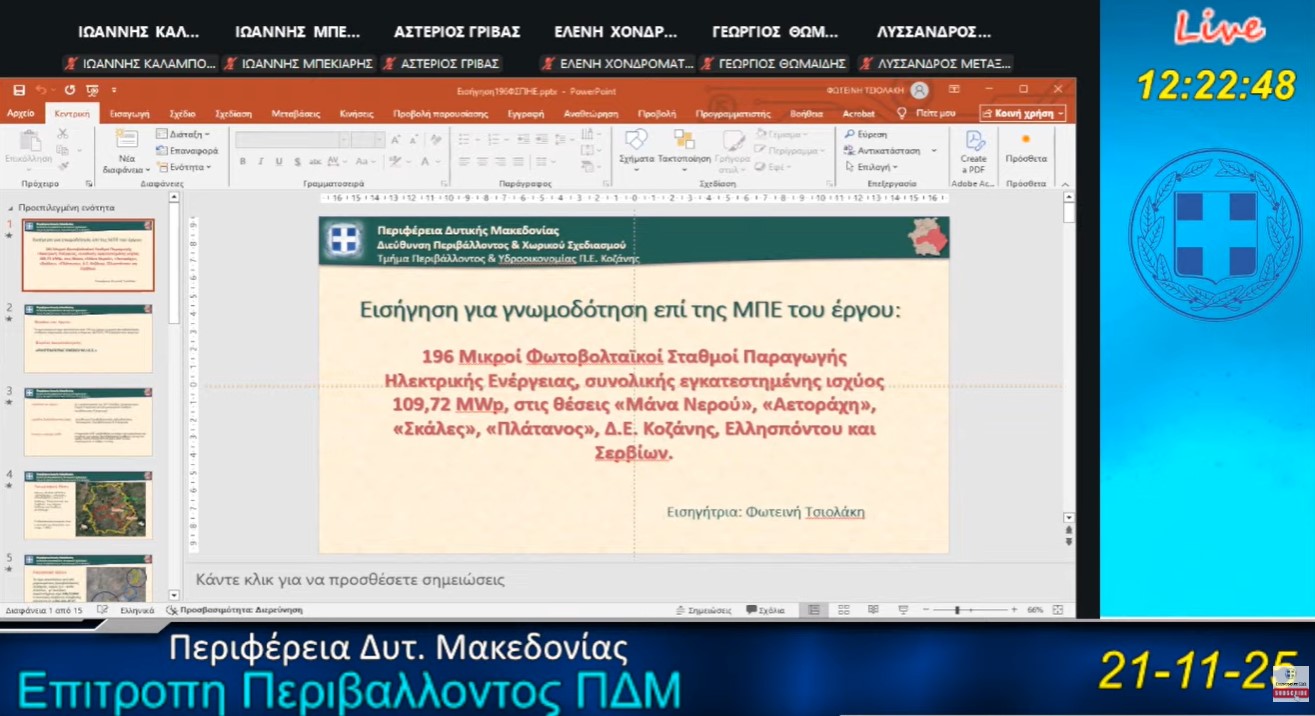The height and width of the screenshot is (716, 1315).
Task: Open the Εισαγωγή (Insert) ribbon tab
Action: pyautogui.click(x=129, y=114)
